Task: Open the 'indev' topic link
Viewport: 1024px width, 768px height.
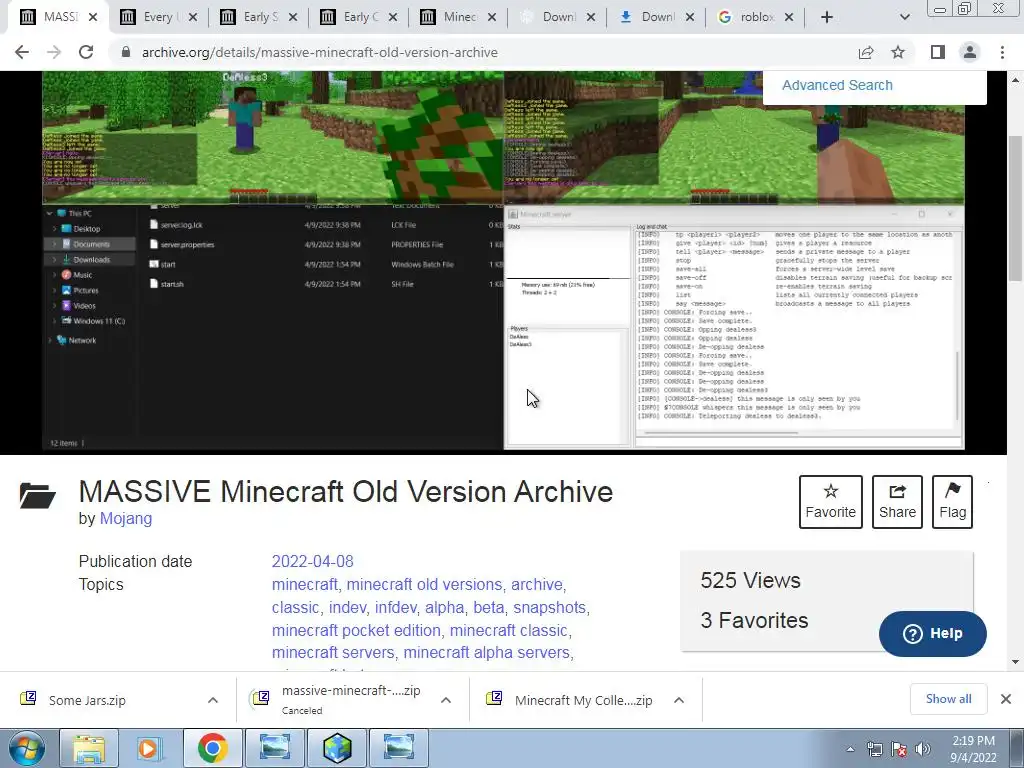Action: tap(347, 607)
